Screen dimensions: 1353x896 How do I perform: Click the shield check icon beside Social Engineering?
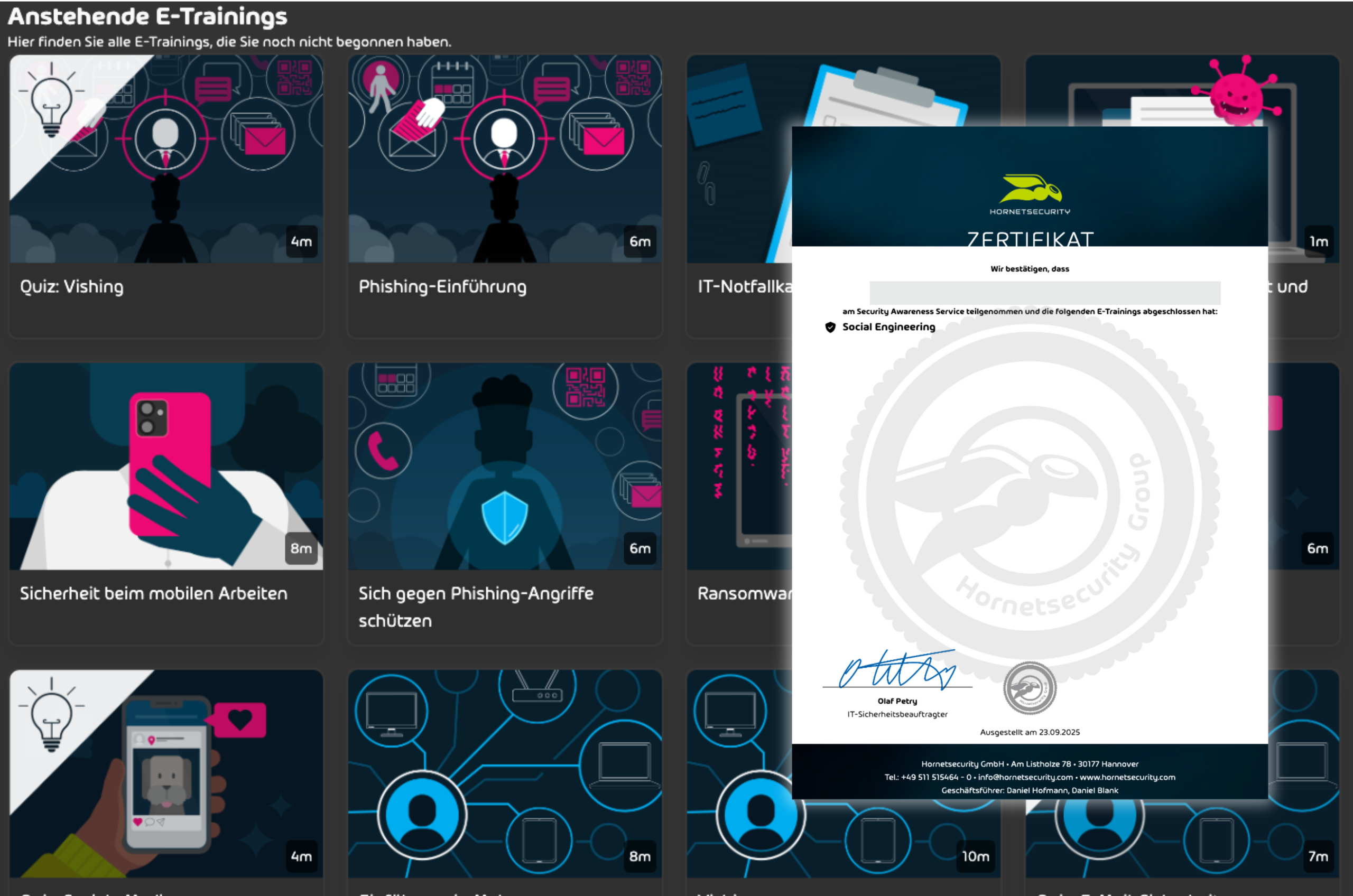click(x=830, y=327)
